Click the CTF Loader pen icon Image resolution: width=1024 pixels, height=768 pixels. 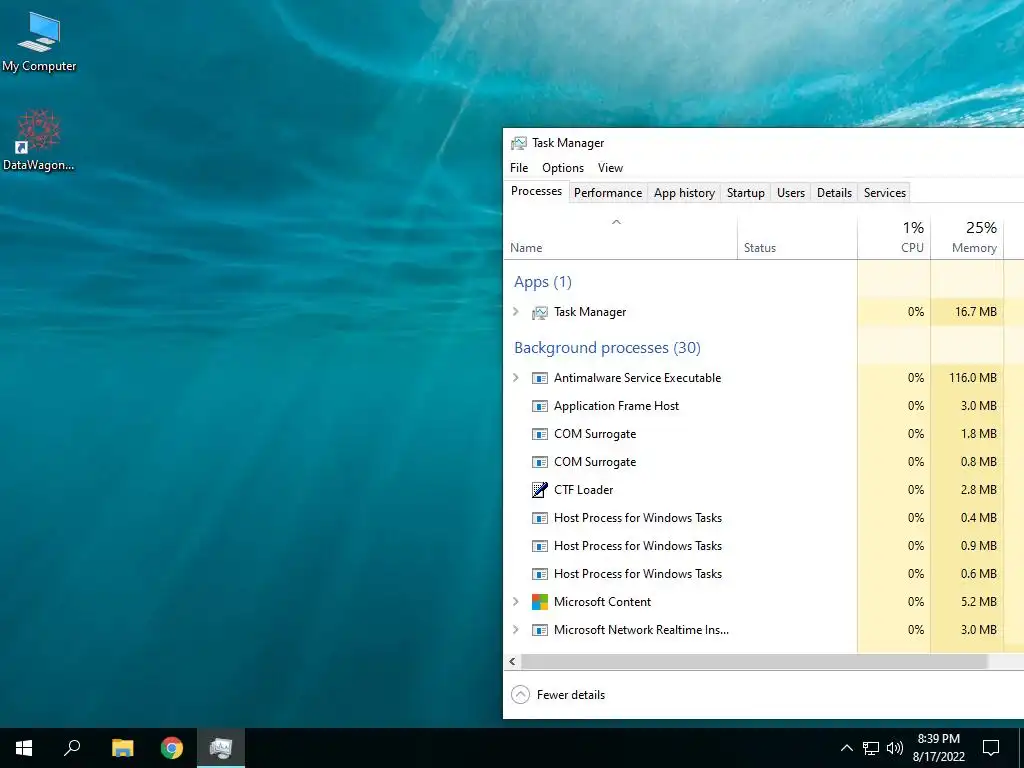[x=539, y=490]
